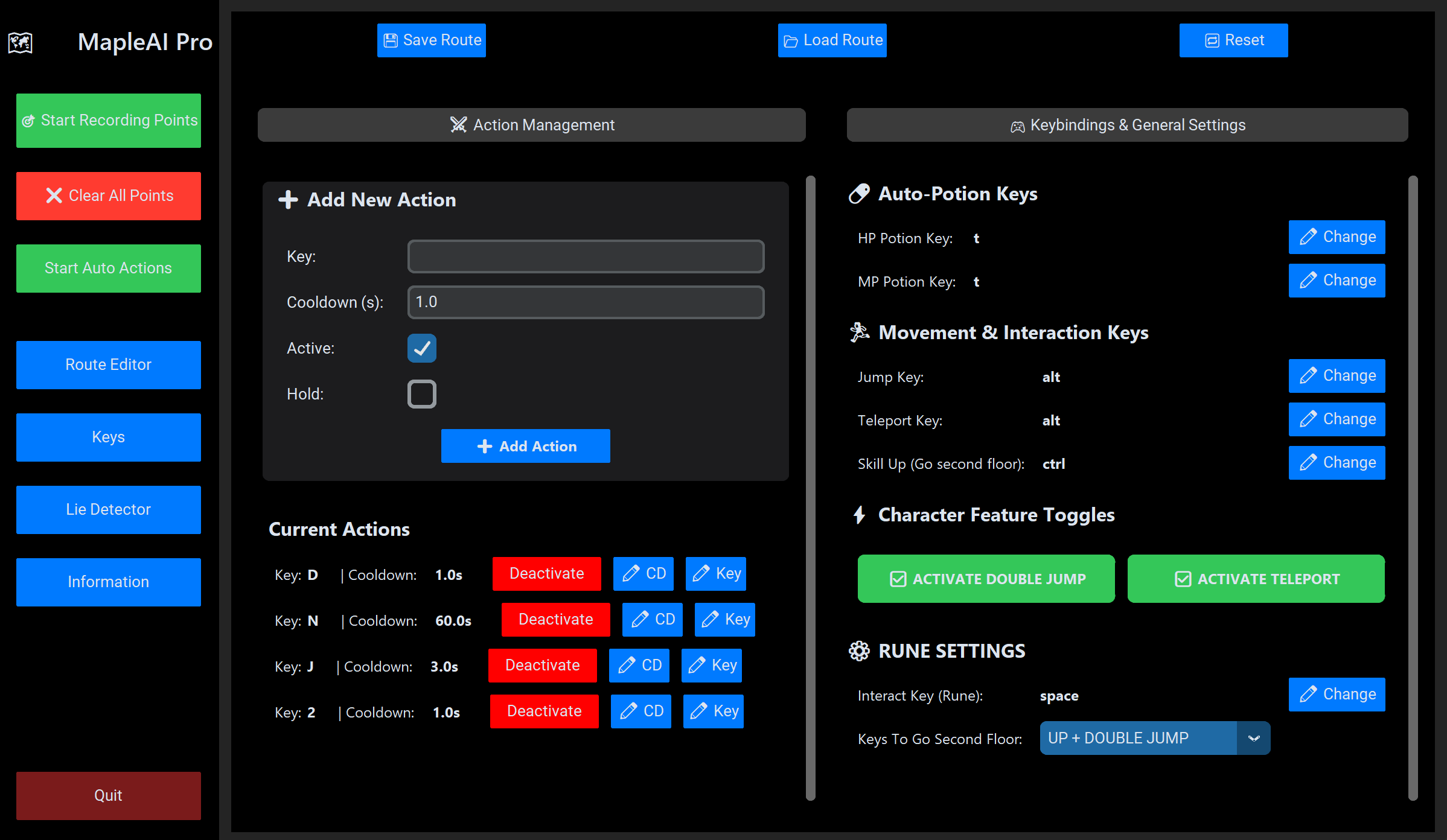
Task: Click the Reset button icon
Action: [x=1212, y=40]
